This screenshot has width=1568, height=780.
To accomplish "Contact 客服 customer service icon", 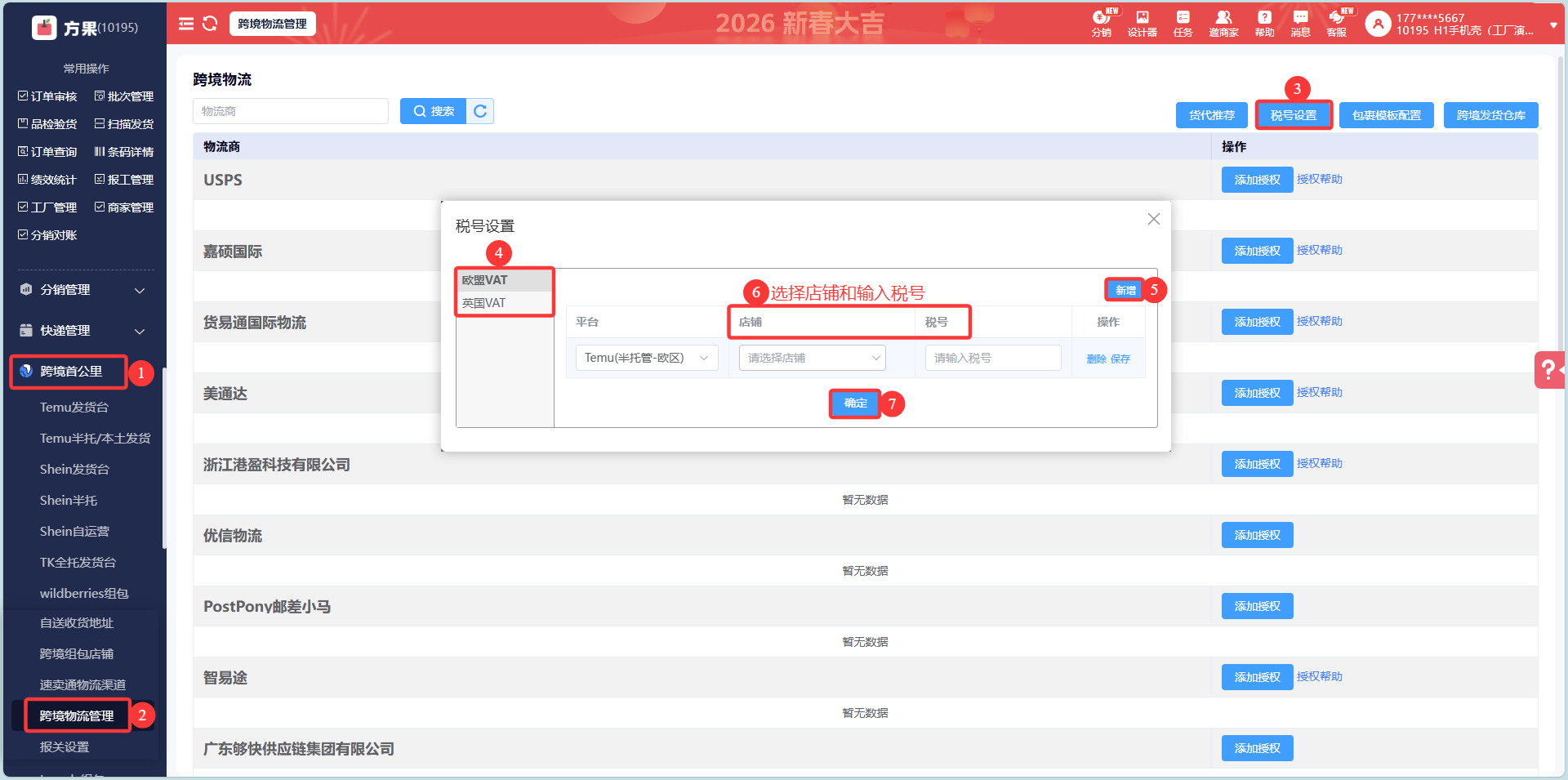I will [1337, 23].
